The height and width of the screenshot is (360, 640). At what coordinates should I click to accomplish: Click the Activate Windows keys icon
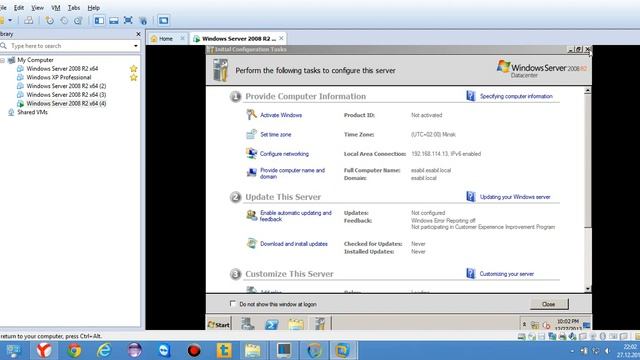[x=251, y=115]
